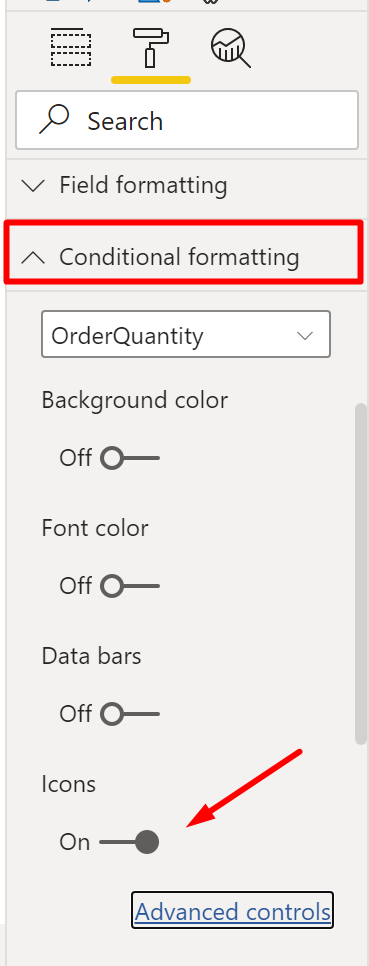
Task: Turn off the Icons toggle
Action: pyautogui.click(x=129, y=842)
